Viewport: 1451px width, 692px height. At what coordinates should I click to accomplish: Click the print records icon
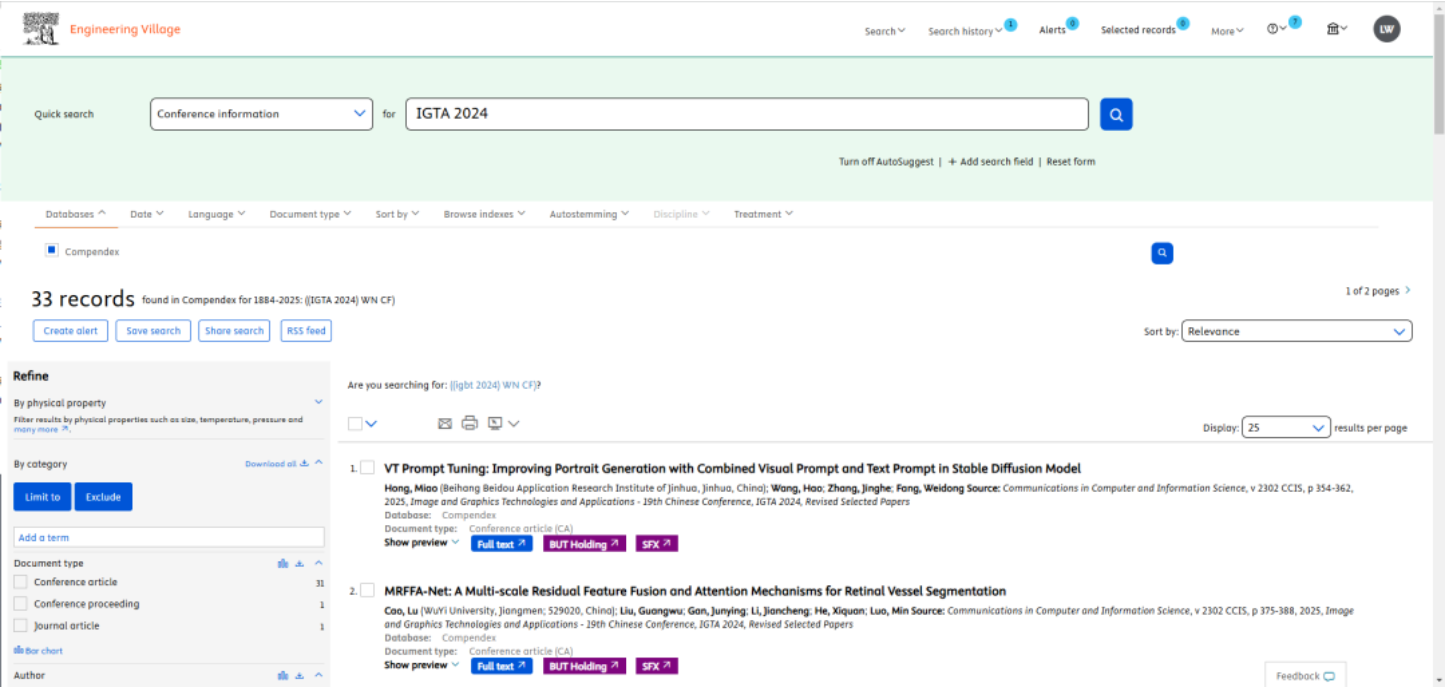(x=469, y=424)
